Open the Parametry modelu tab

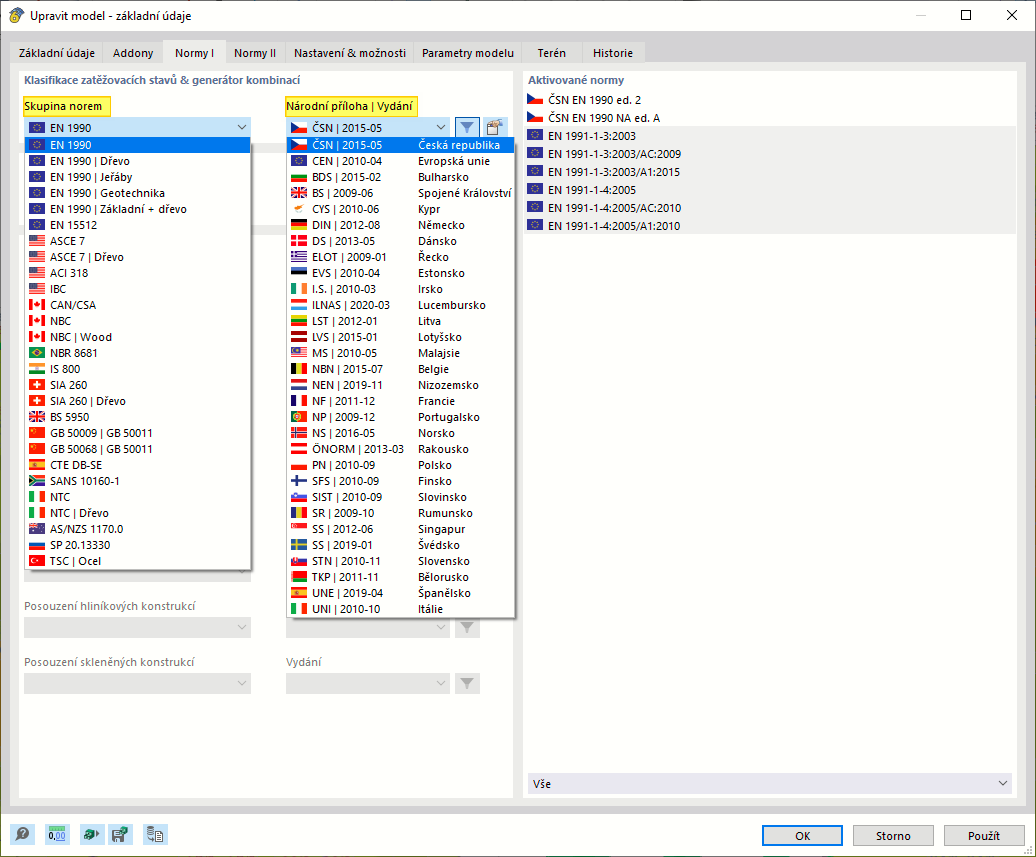click(468, 53)
